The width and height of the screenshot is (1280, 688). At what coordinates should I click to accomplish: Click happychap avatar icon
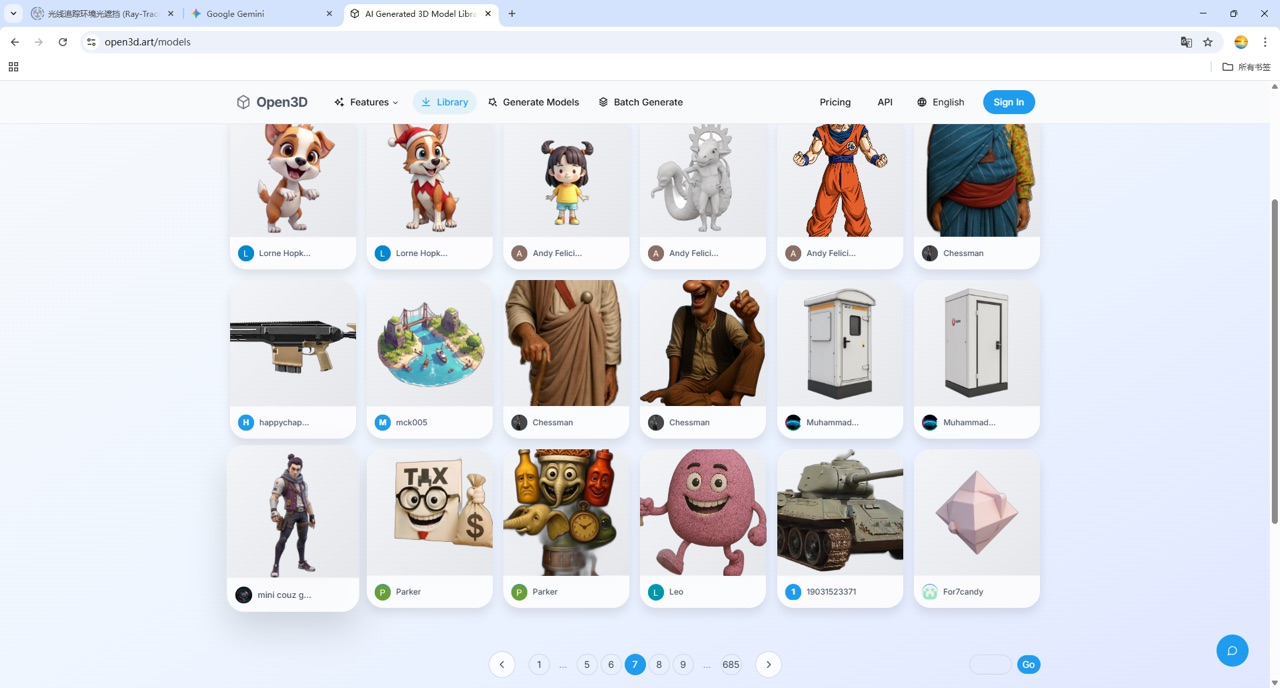tap(246, 422)
